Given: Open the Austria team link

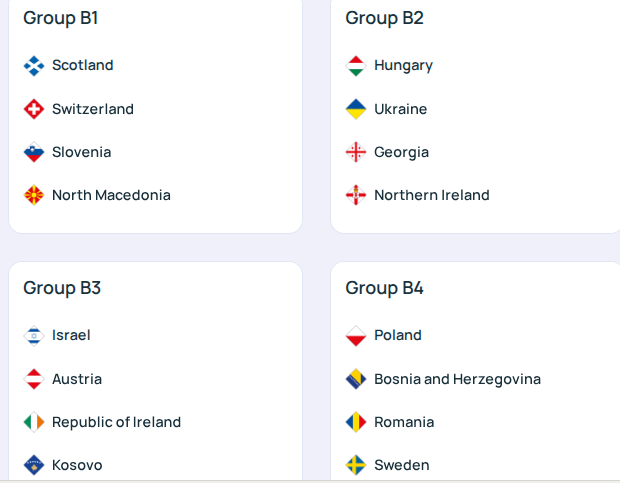Looking at the screenshot, I should coord(77,379).
